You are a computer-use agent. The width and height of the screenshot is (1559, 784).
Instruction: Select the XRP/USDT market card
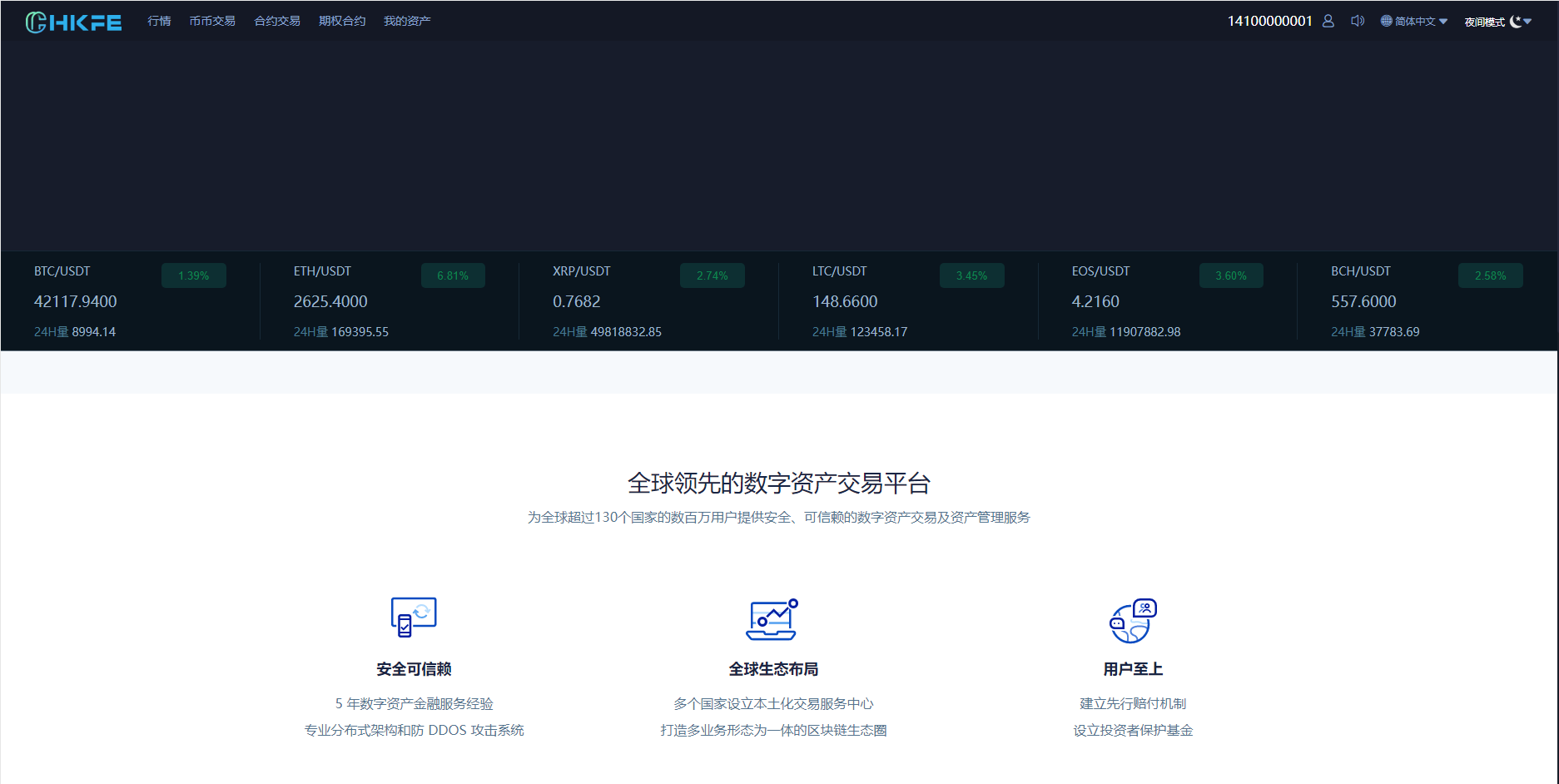[x=649, y=300]
